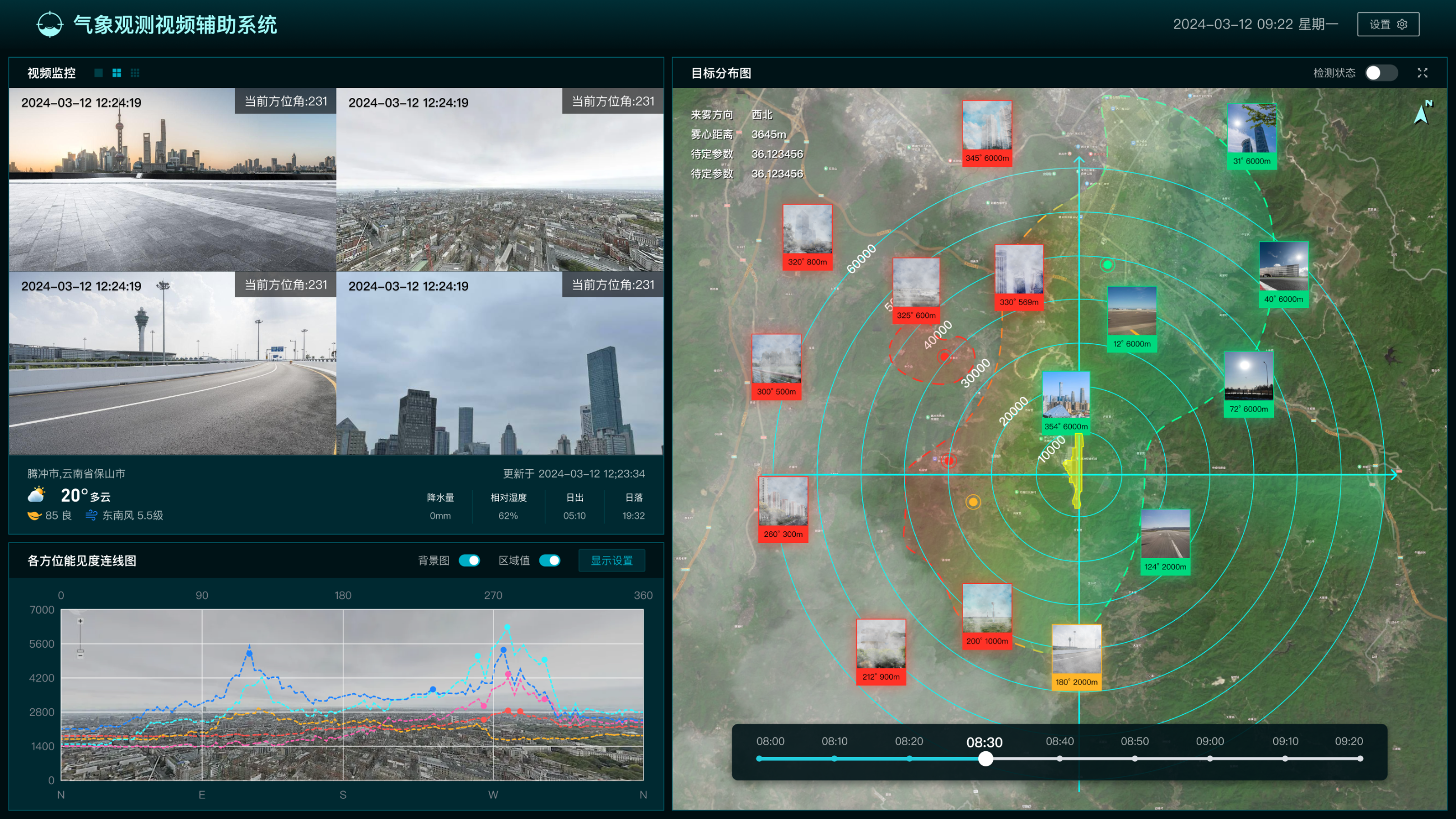
Task: Click the cloudy weather icon
Action: click(37, 494)
